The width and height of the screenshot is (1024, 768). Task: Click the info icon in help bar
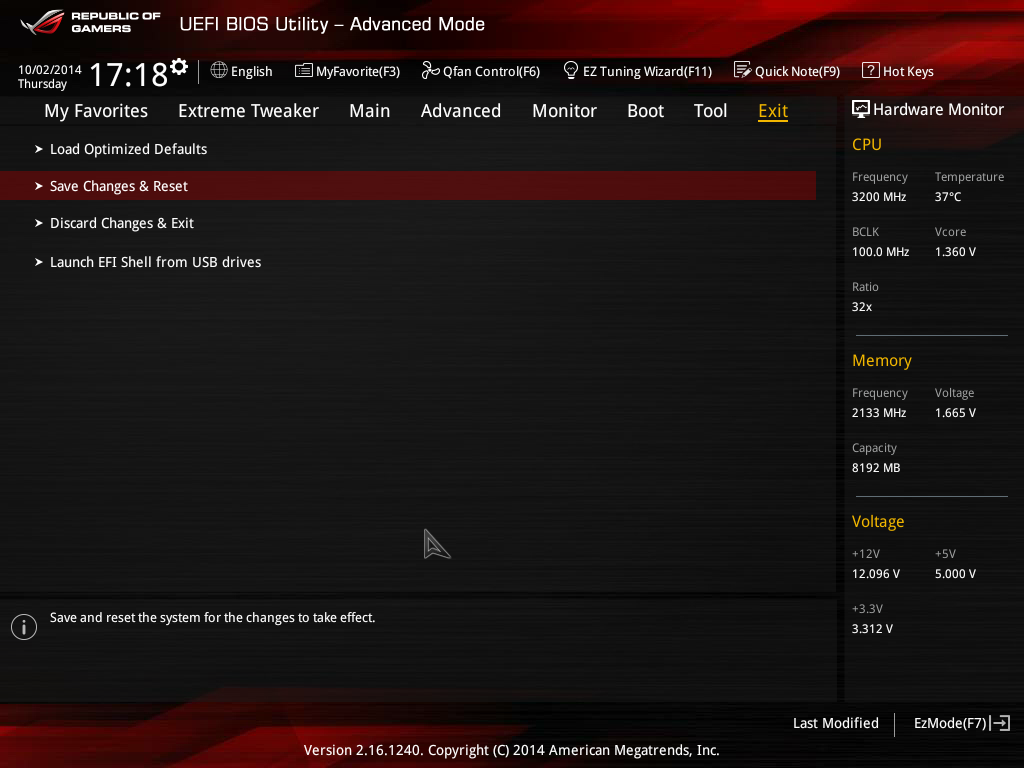pos(23,627)
